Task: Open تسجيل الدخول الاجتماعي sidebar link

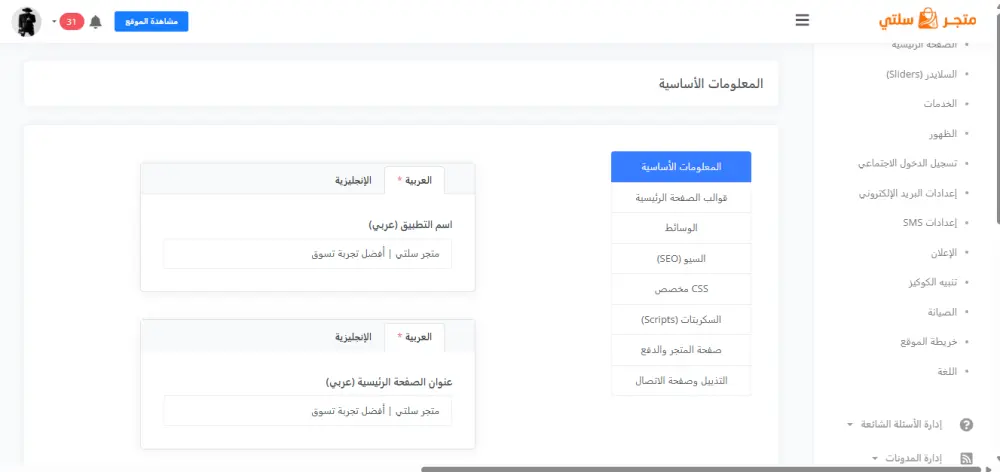Action: (x=908, y=164)
